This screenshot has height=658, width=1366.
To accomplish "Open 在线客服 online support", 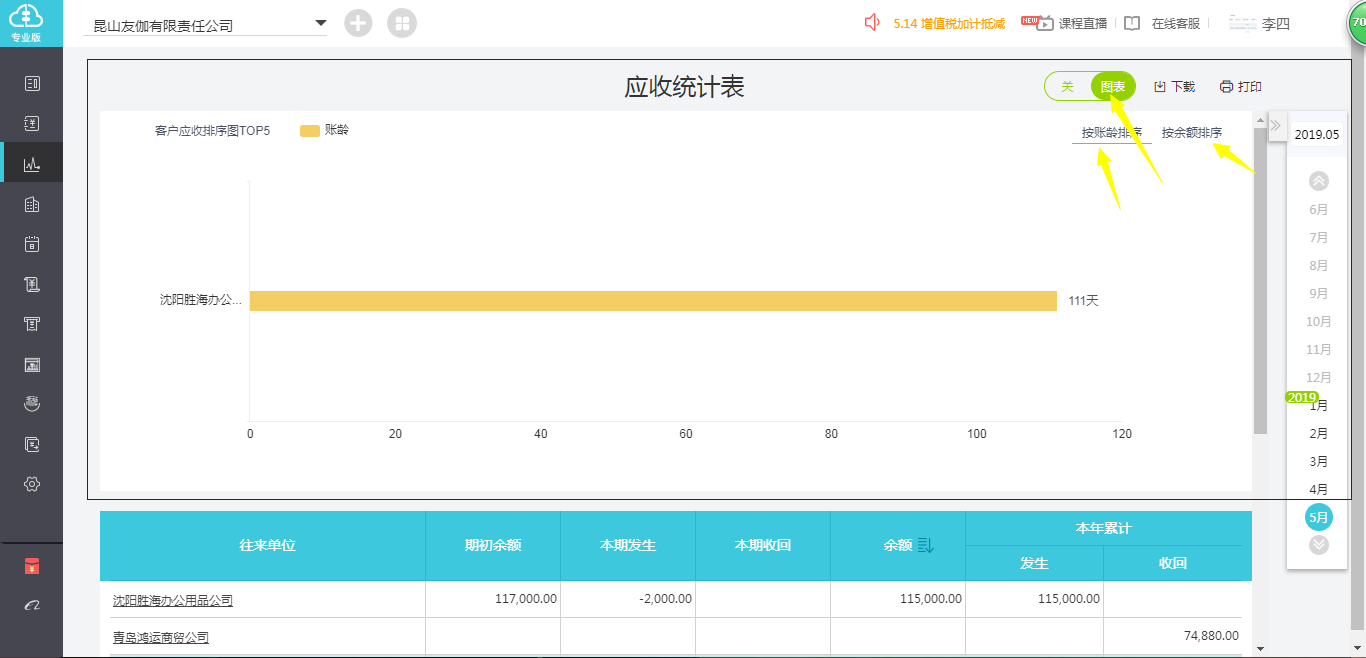I will [x=1175, y=23].
